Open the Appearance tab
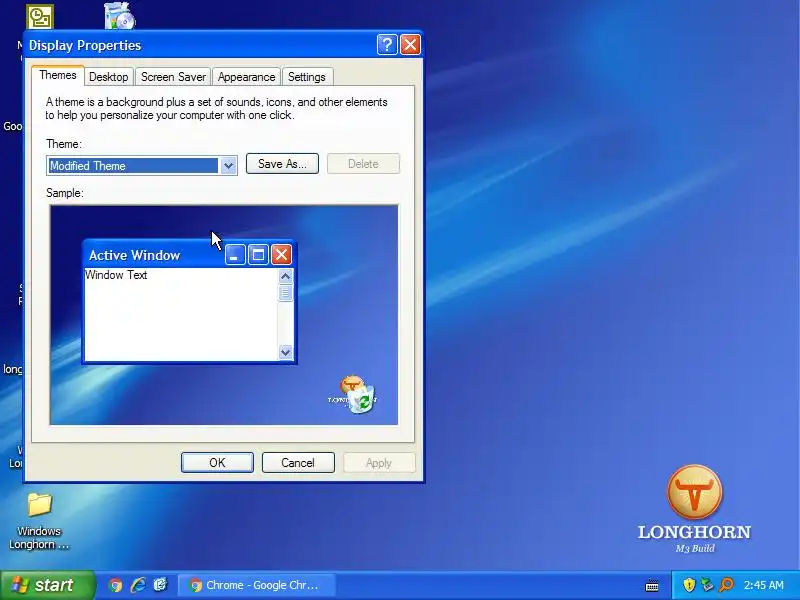Screen dimensions: 800x600 pyautogui.click(x=246, y=77)
